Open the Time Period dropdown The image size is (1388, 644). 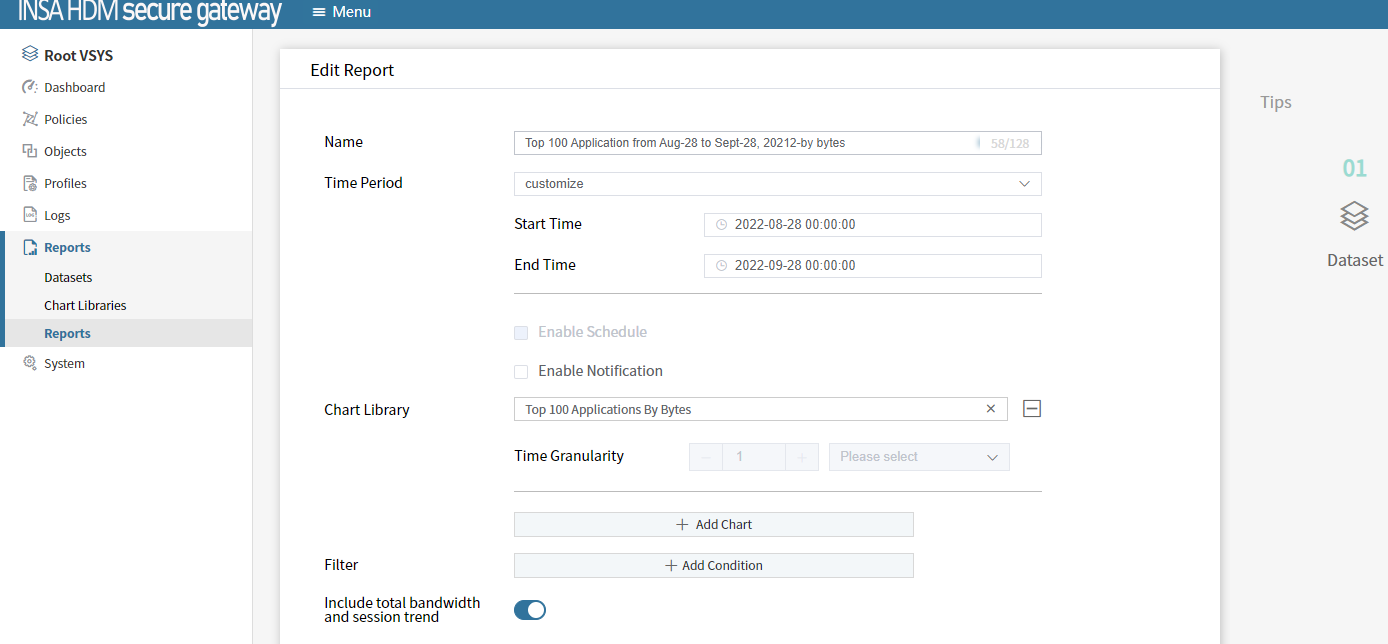(x=777, y=184)
